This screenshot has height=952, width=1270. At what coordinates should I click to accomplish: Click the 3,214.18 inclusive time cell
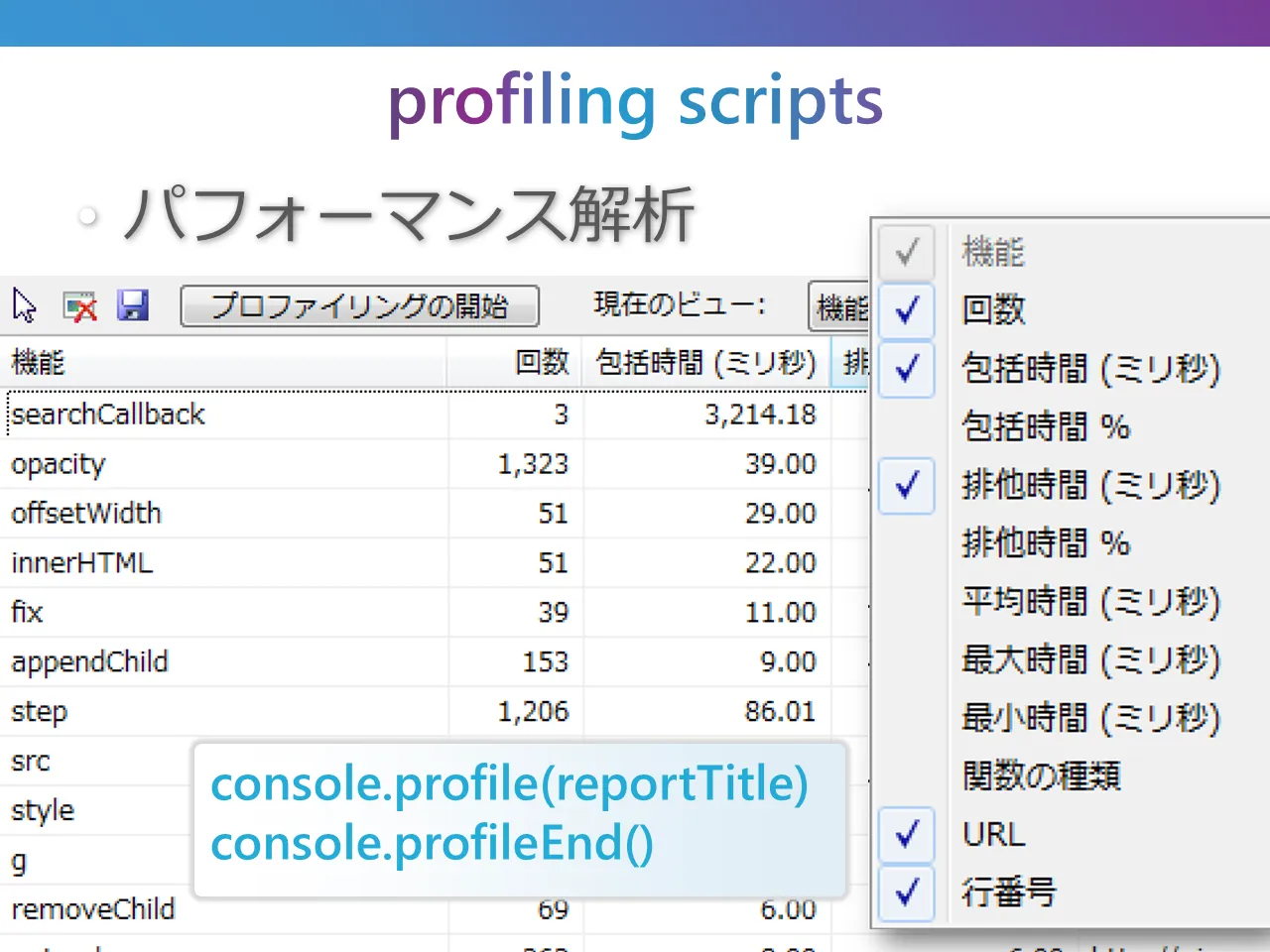pyautogui.click(x=761, y=415)
